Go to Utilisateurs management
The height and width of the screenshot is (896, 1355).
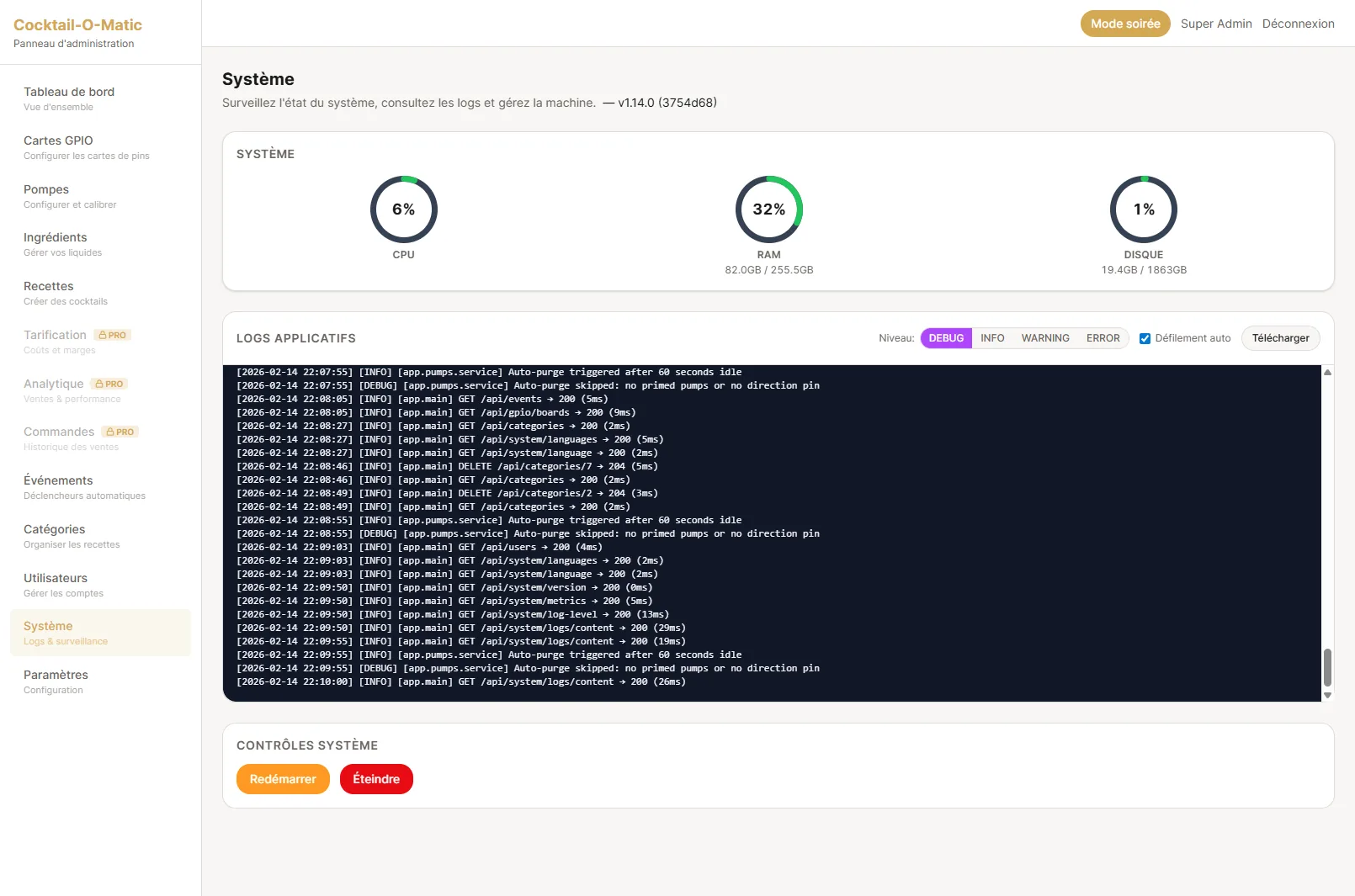[x=100, y=585]
